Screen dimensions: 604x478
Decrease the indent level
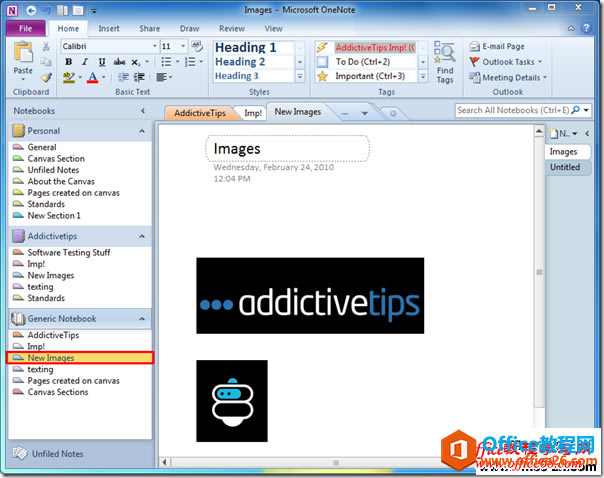(x=123, y=77)
